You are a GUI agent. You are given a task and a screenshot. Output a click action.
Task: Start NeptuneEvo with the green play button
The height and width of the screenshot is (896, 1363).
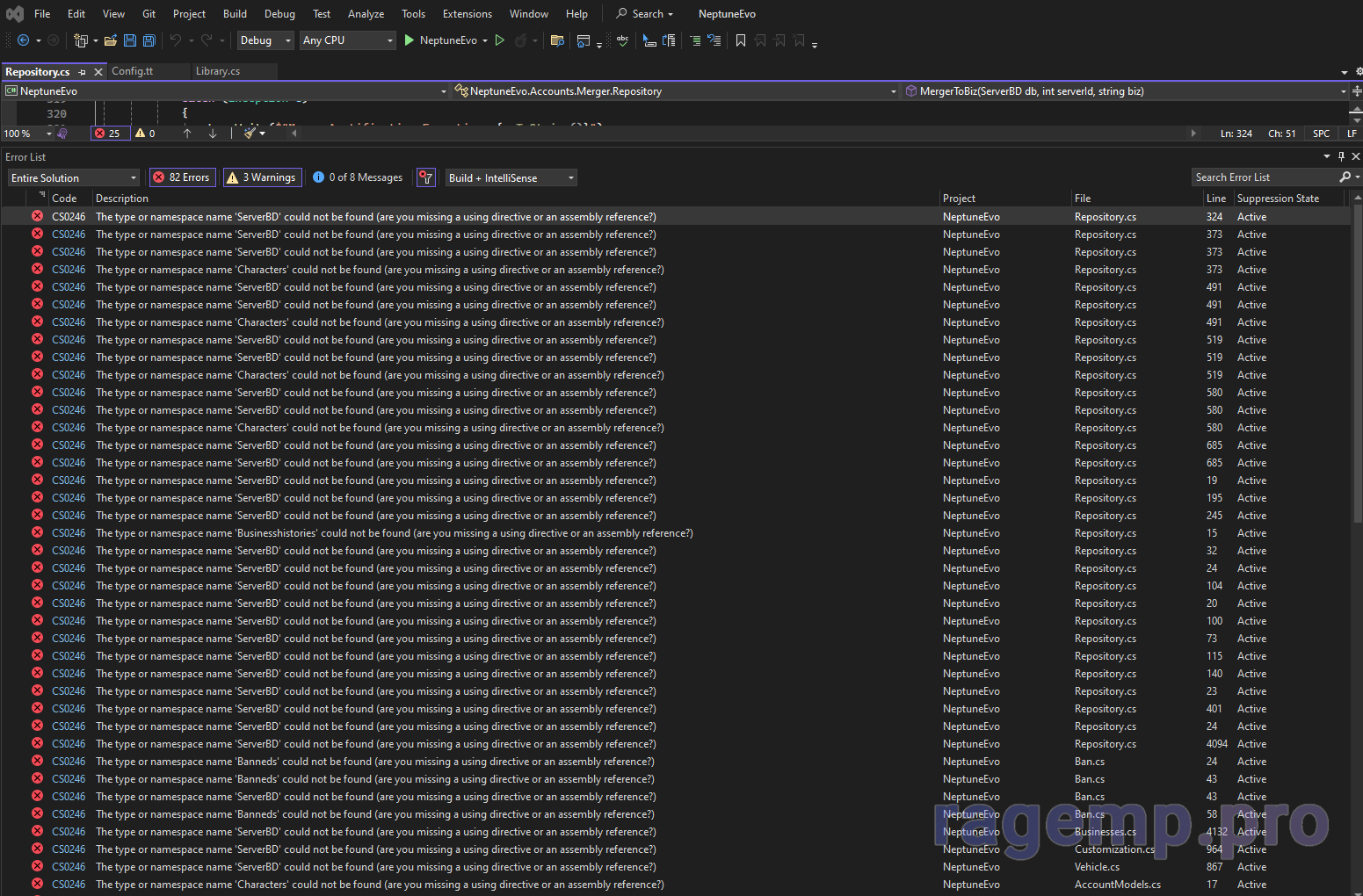pos(410,40)
